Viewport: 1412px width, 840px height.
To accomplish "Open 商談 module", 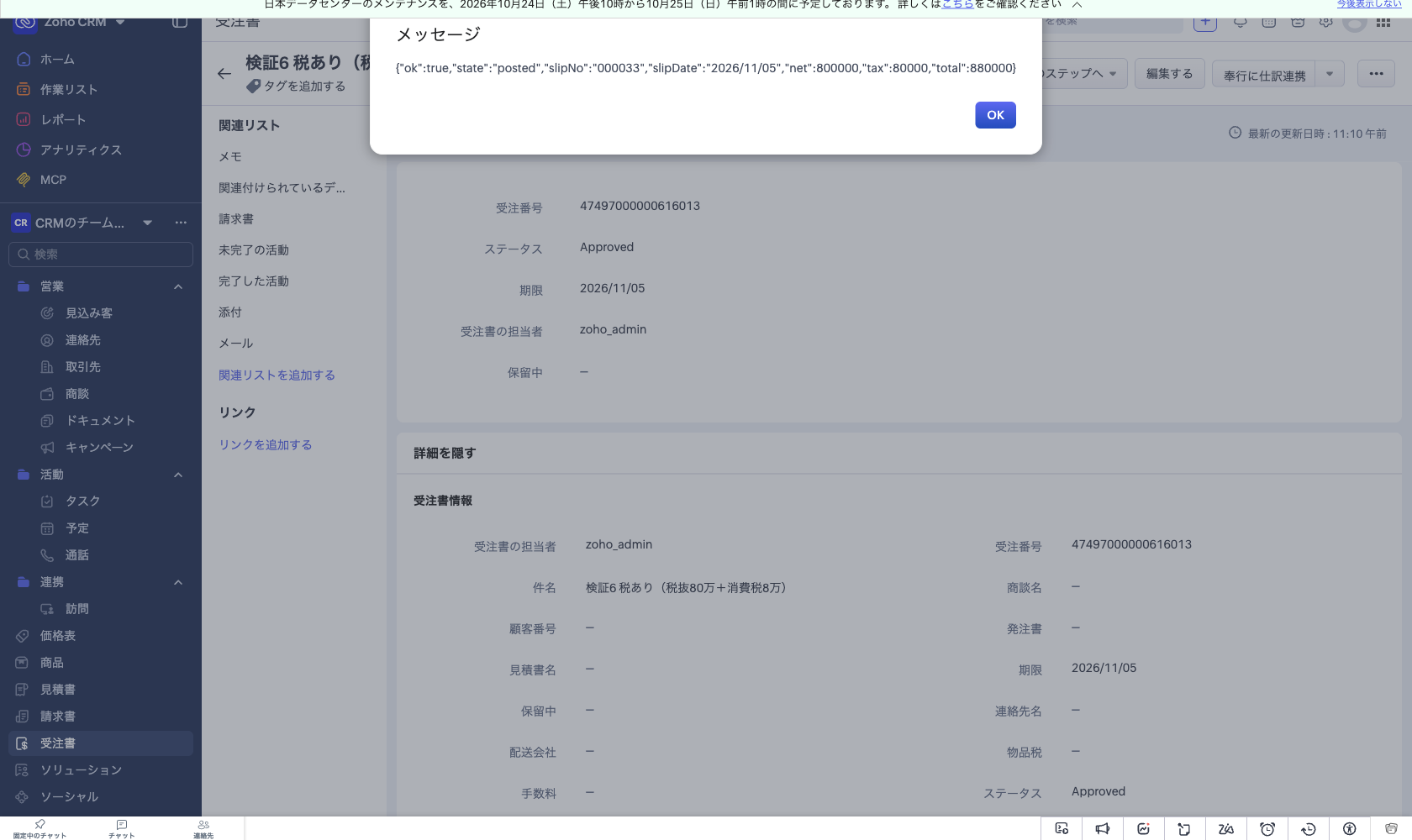I will coord(101,394).
